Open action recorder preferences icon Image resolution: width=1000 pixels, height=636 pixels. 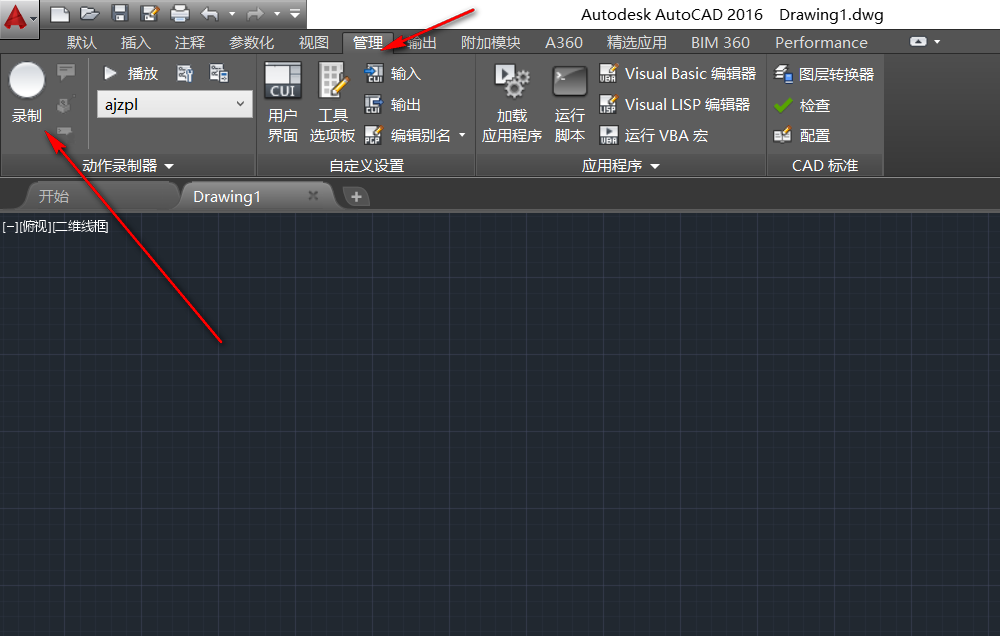(x=185, y=73)
